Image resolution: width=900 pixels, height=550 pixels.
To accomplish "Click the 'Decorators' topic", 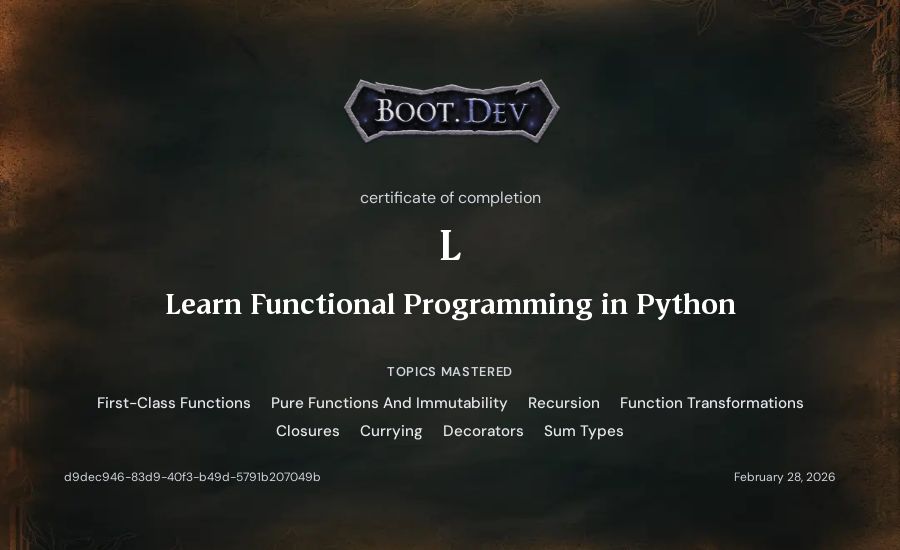I will pos(483,431).
